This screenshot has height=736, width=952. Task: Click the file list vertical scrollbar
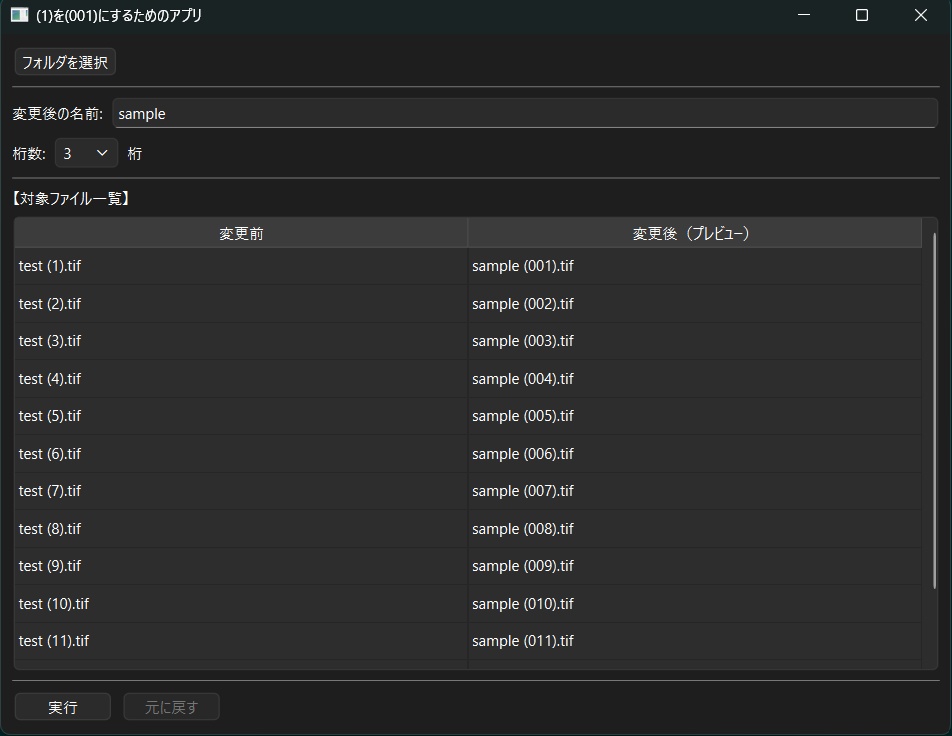click(x=934, y=411)
